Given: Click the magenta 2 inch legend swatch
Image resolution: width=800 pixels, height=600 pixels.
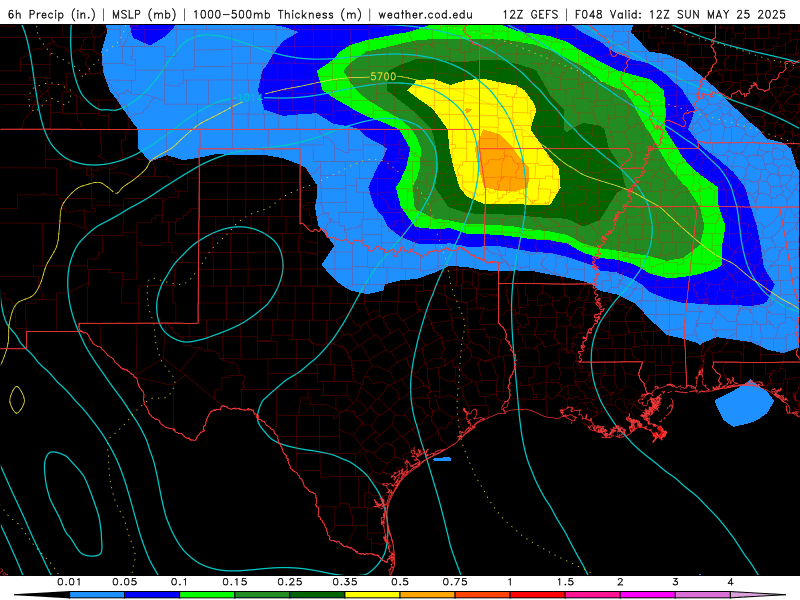Looking at the screenshot, I should (648, 595).
